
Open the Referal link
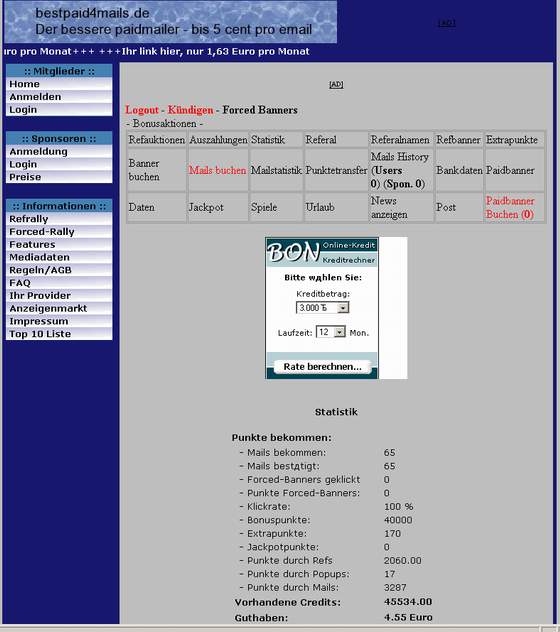click(x=321, y=140)
